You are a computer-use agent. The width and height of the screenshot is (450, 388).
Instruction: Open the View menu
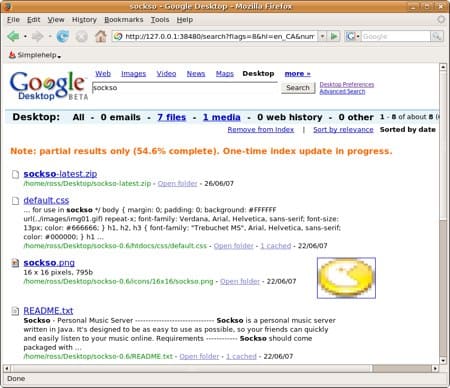(56, 20)
